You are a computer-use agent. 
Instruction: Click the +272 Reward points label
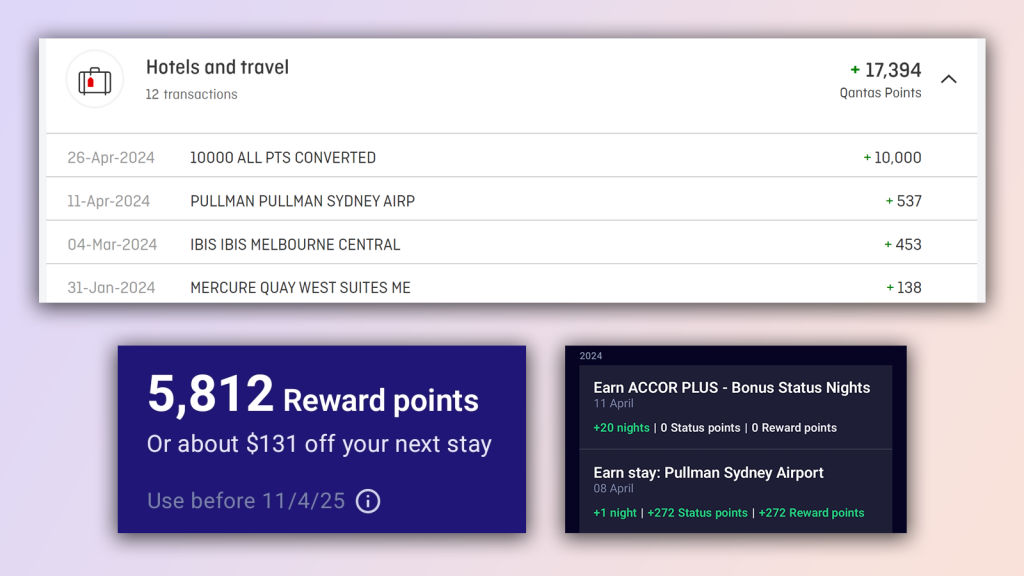pyautogui.click(x=811, y=513)
